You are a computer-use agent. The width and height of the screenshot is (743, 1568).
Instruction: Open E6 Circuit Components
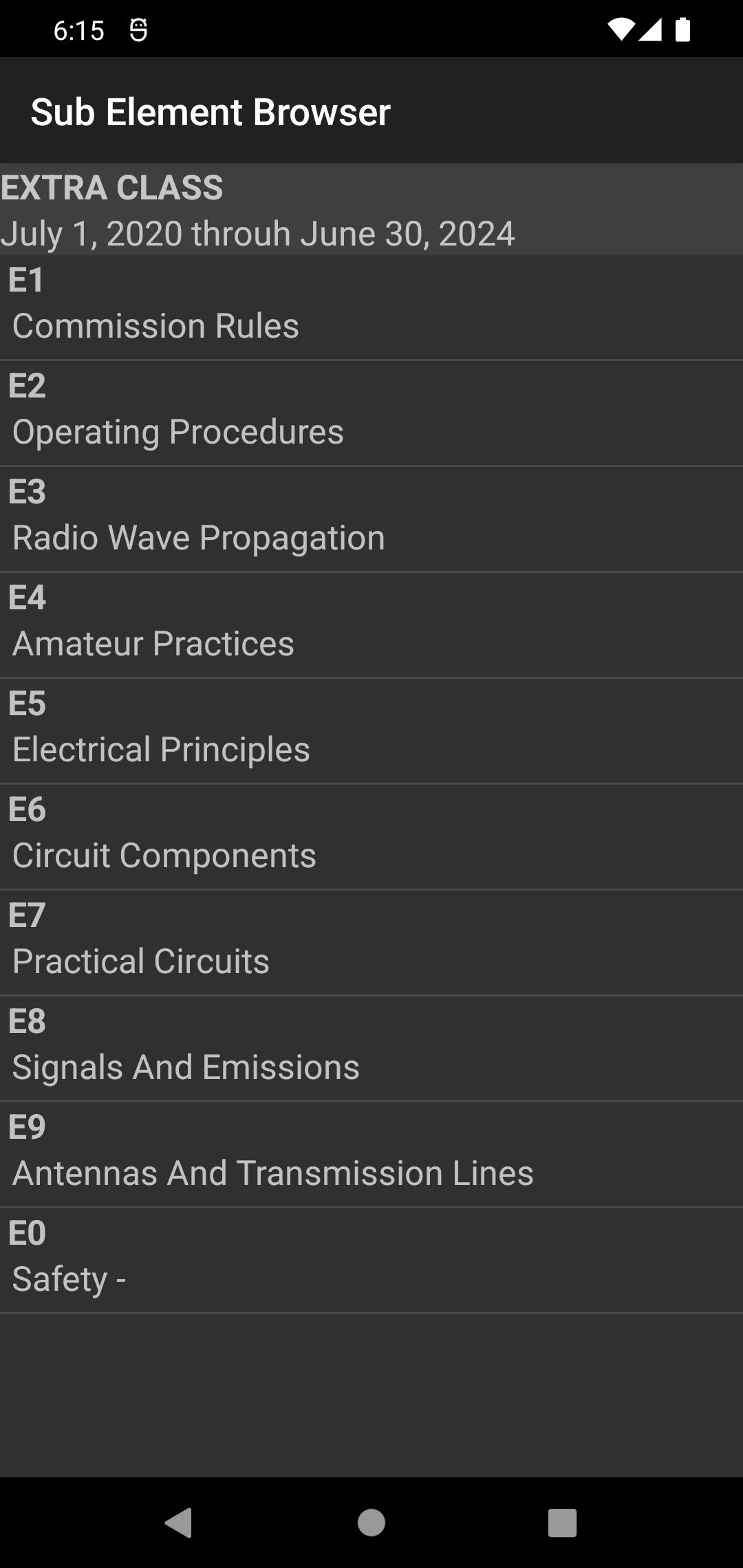click(371, 836)
